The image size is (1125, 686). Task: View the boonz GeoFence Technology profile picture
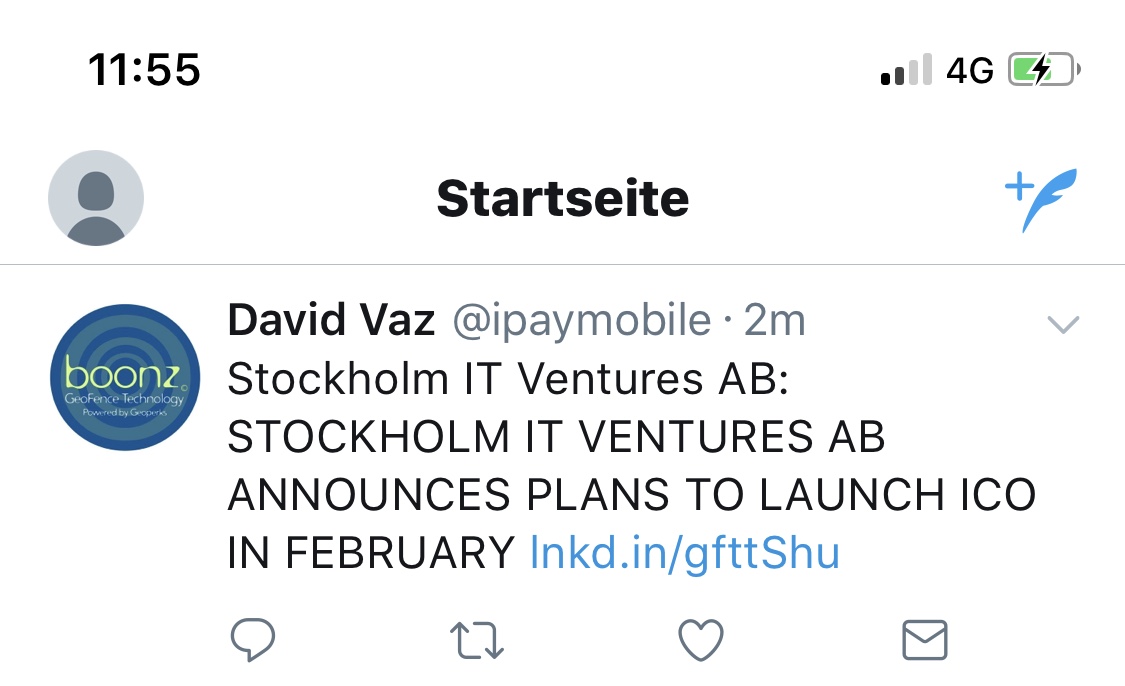click(x=124, y=383)
